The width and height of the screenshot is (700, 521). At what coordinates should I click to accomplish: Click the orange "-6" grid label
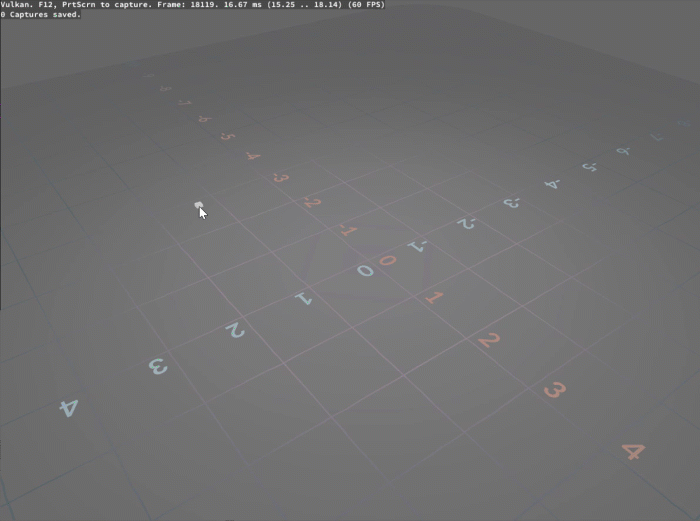(205, 119)
